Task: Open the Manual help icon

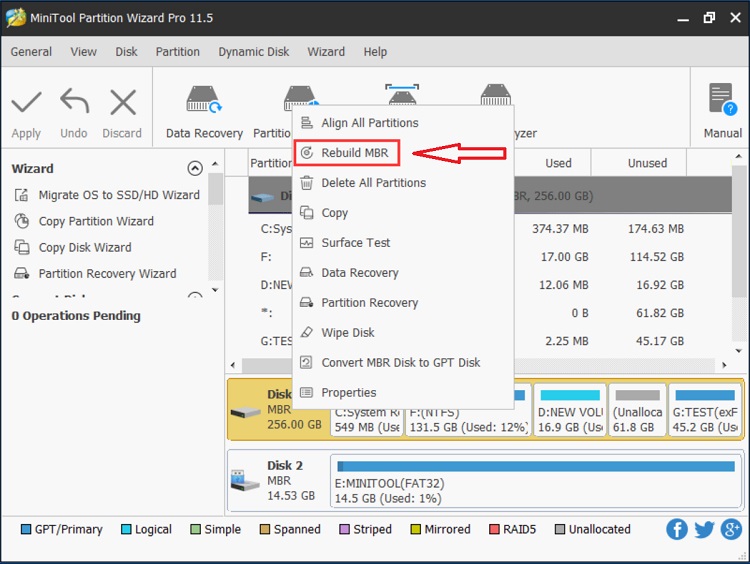Action: [x=723, y=99]
